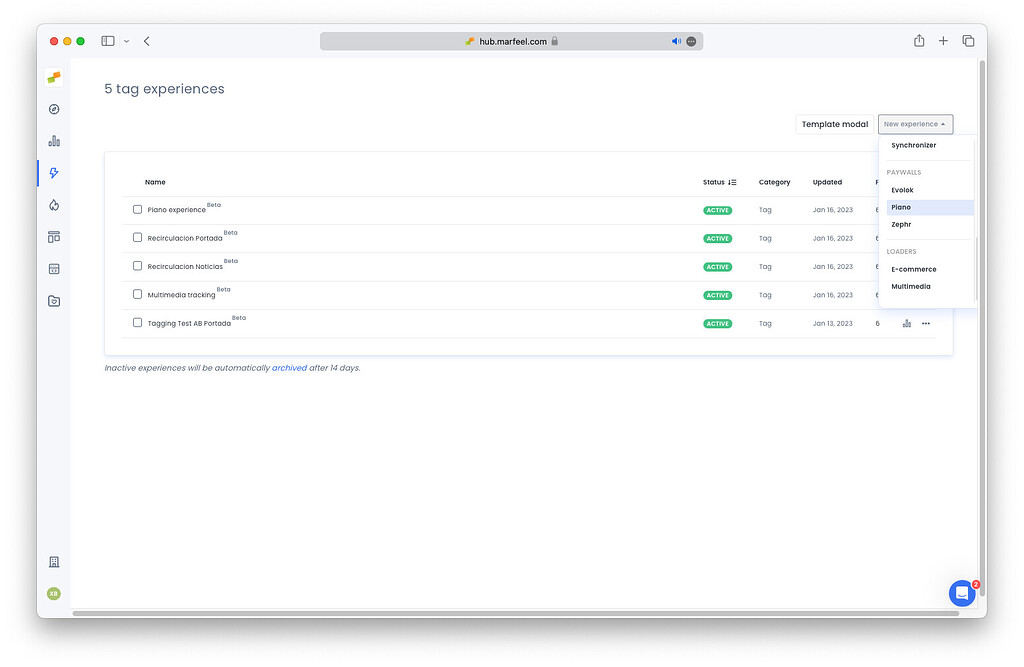Viewport: 1024px width, 667px height.
Task: Click the Marfeel logo in the sidebar
Action: (53, 77)
